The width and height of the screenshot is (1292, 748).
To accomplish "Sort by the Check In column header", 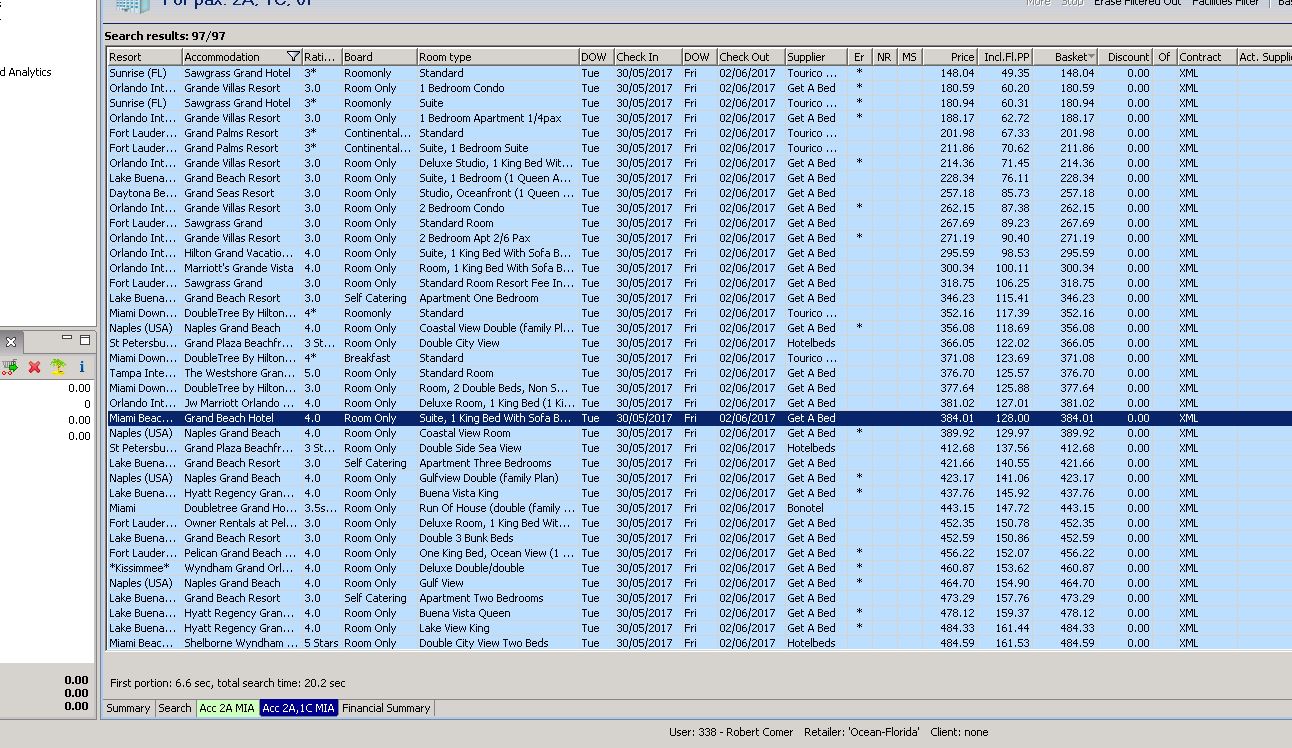I will (x=648, y=57).
